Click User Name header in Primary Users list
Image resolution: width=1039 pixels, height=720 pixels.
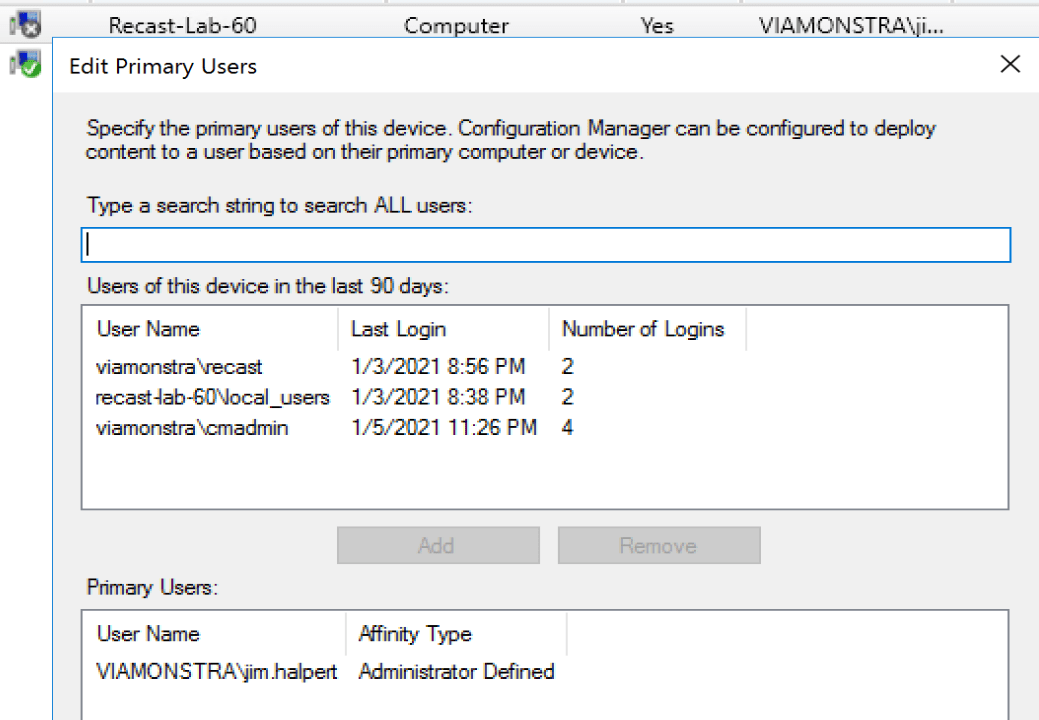(148, 634)
